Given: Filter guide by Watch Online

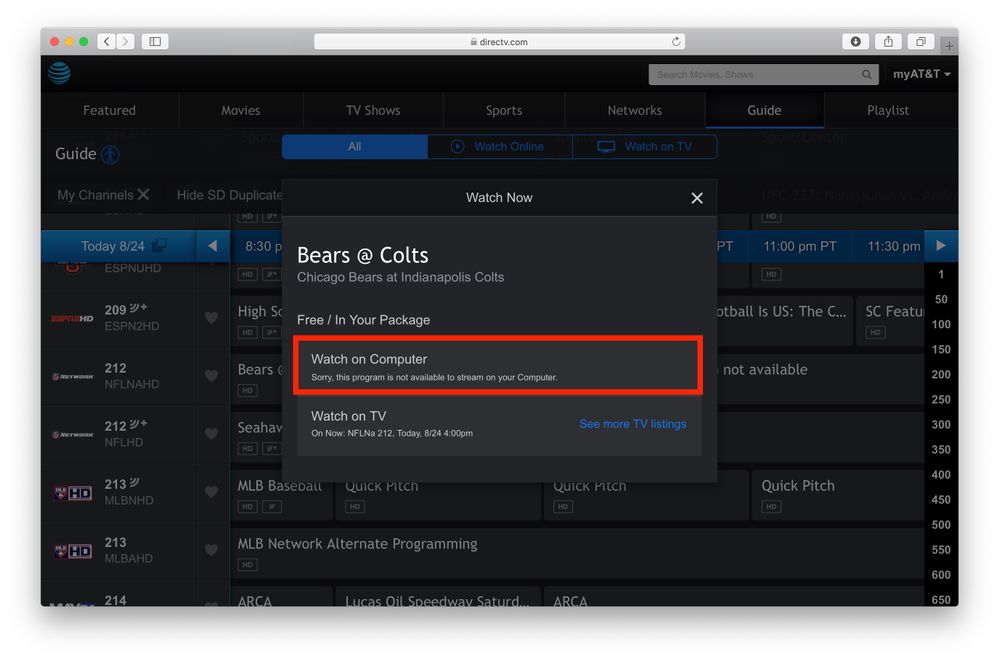Looking at the screenshot, I should coord(500,147).
